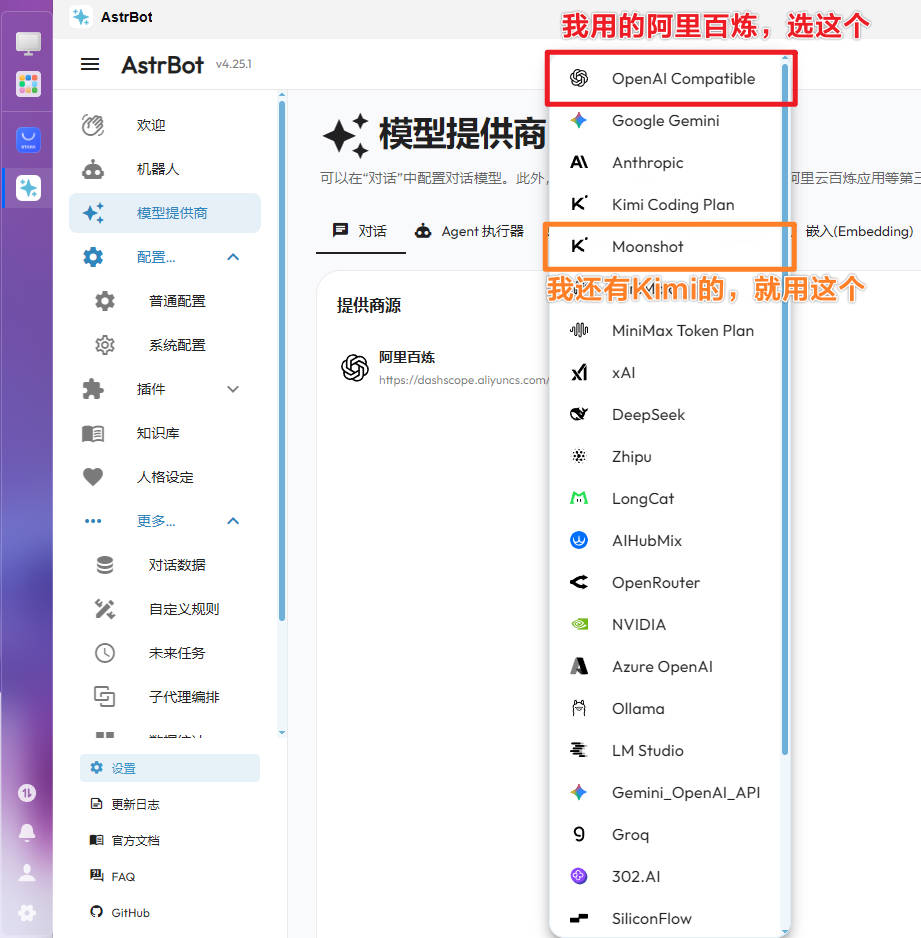This screenshot has width=921, height=938.
Task: Collapse the 配置 section chevron
Action: click(233, 257)
